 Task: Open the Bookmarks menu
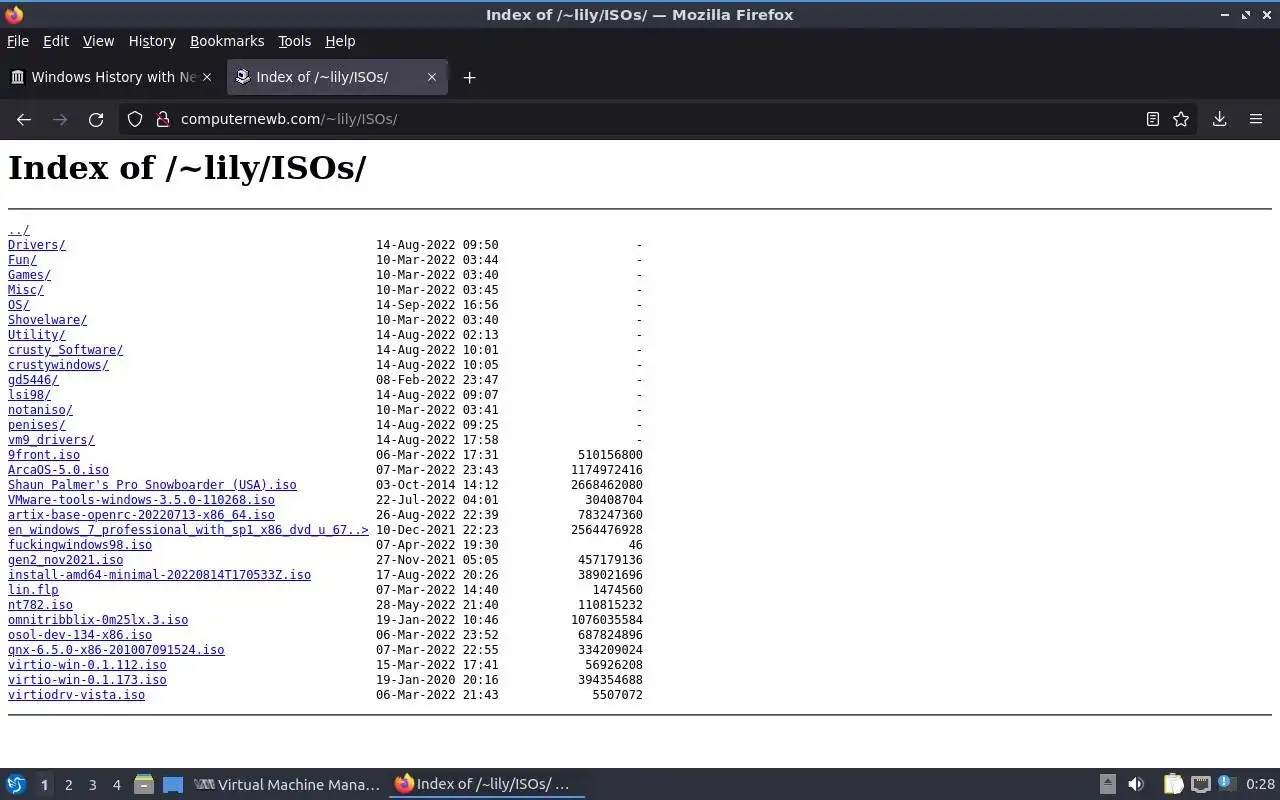[x=227, y=41]
